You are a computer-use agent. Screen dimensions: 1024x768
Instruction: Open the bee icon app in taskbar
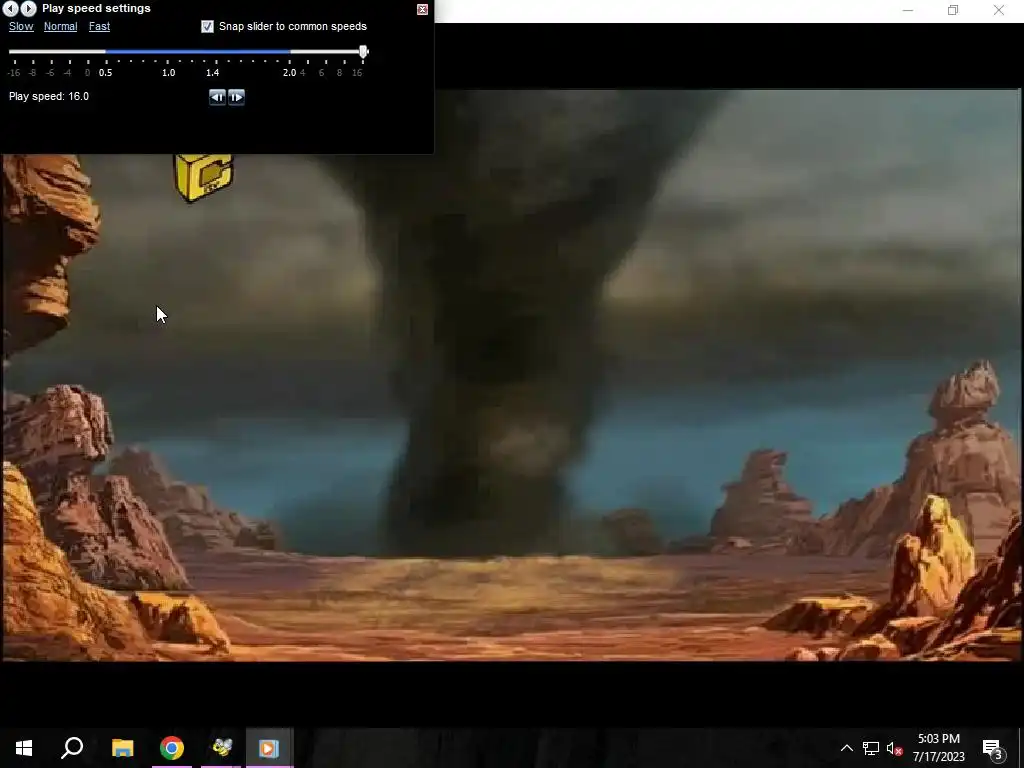[x=221, y=748]
